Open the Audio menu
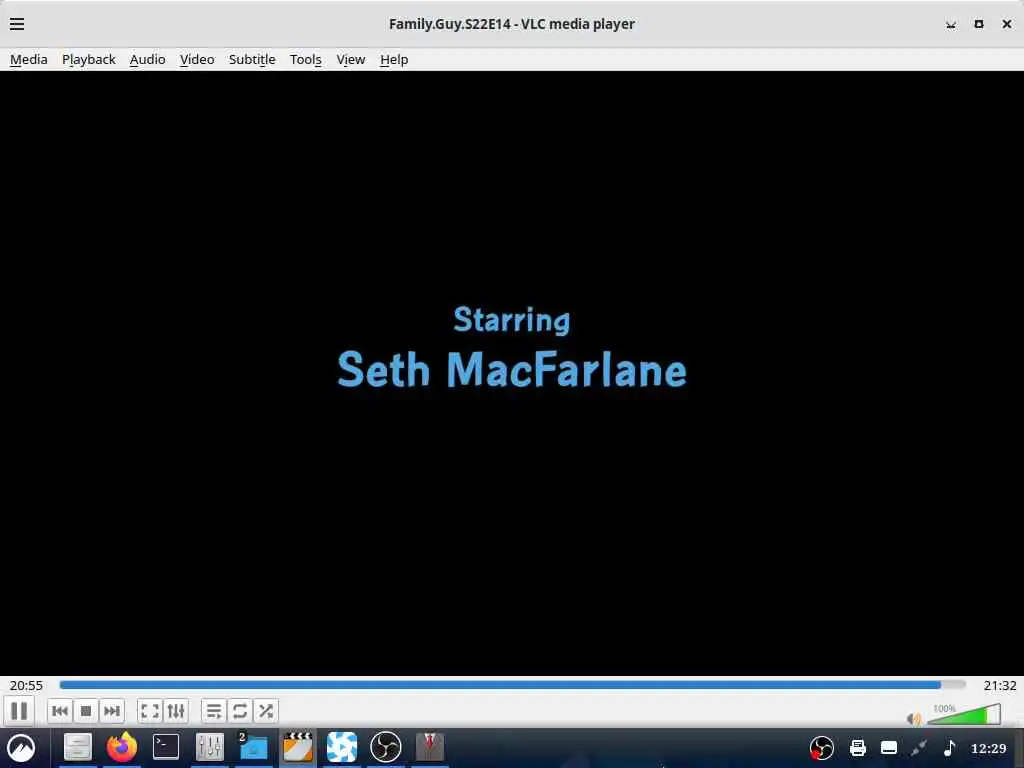 (148, 59)
